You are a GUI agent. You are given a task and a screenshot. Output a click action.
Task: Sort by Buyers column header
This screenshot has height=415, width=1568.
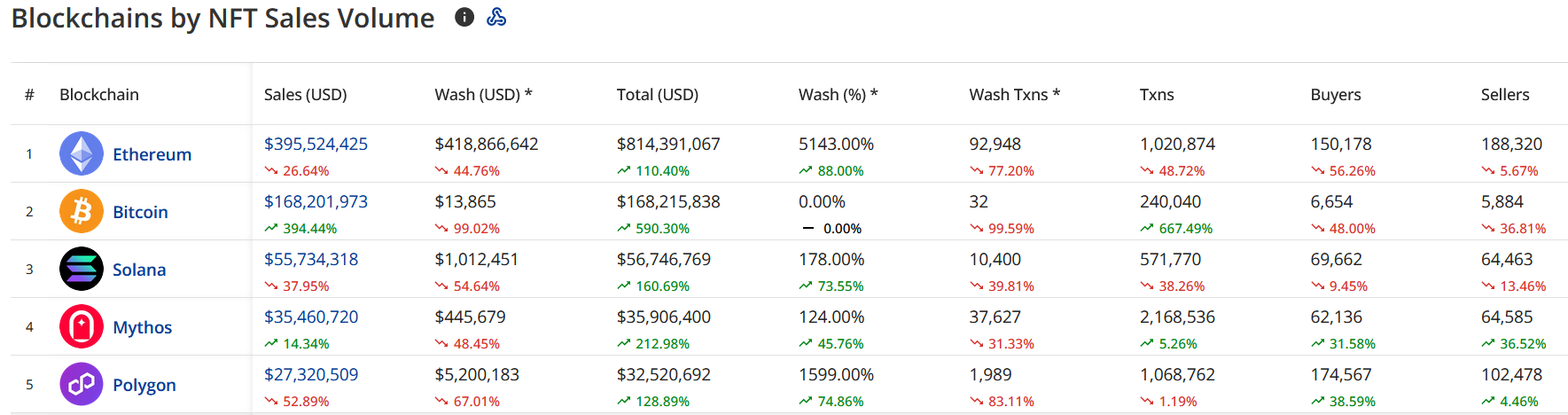[x=1336, y=94]
